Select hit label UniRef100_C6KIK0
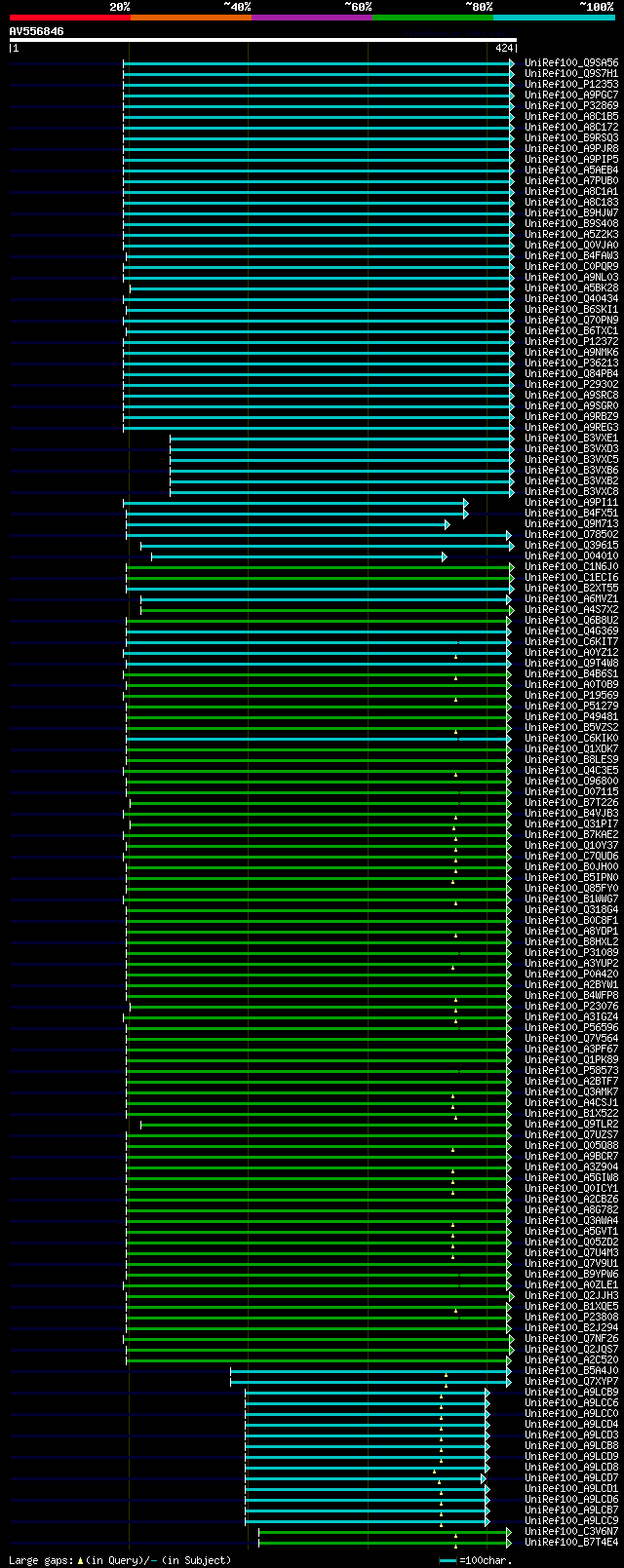 tap(571, 739)
